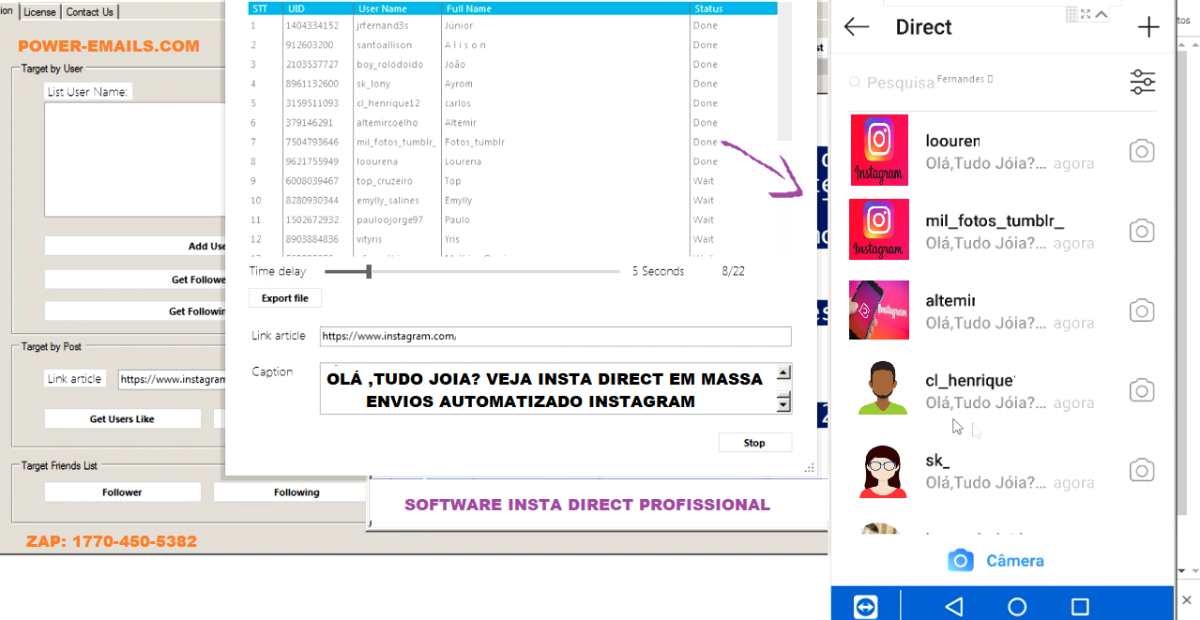The height and width of the screenshot is (620, 1200).
Task: Click Following under Target Friends List
Action: click(x=289, y=492)
